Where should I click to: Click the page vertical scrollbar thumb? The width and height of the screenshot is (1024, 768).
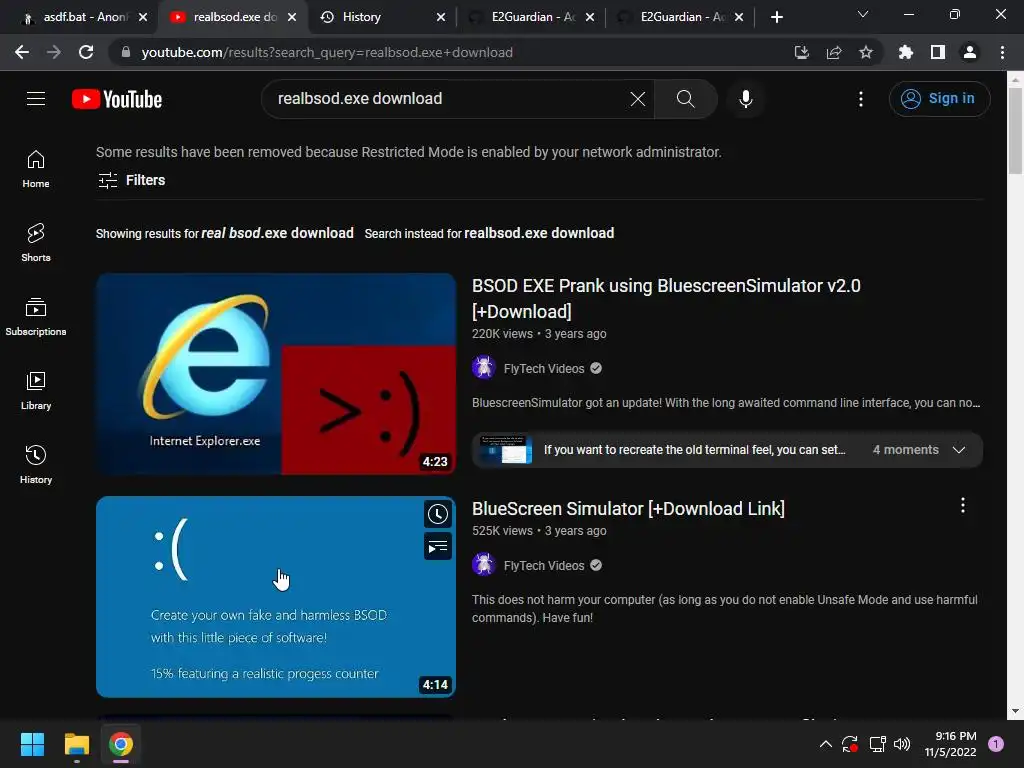(1015, 131)
